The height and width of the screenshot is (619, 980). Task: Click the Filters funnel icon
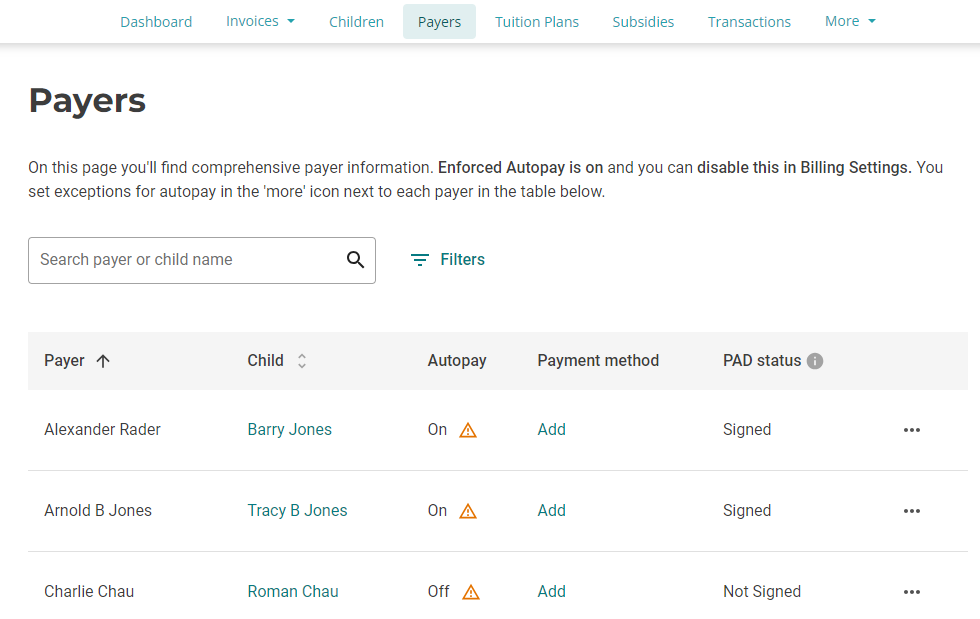(x=419, y=259)
